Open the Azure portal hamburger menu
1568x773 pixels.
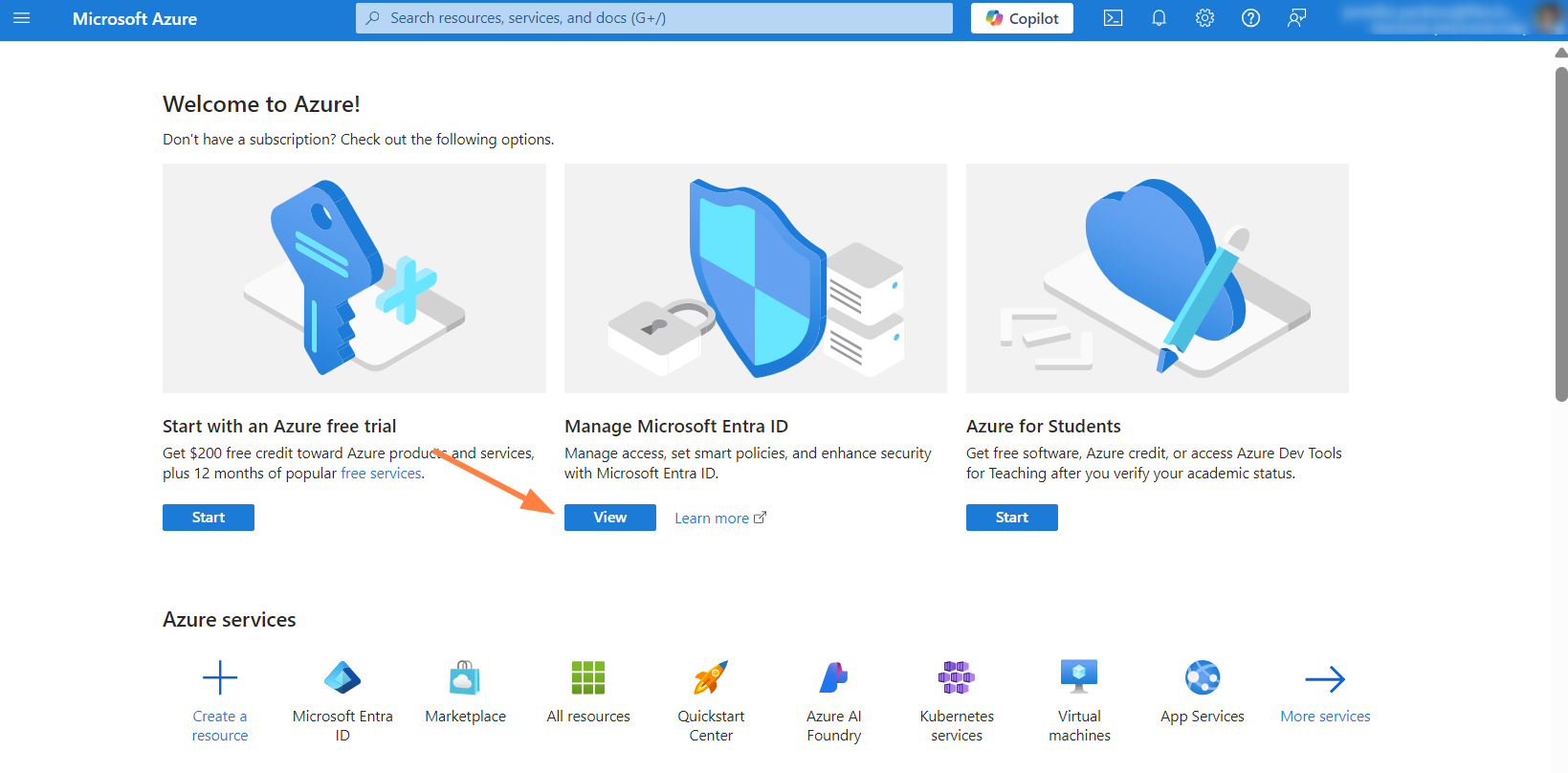[x=21, y=18]
